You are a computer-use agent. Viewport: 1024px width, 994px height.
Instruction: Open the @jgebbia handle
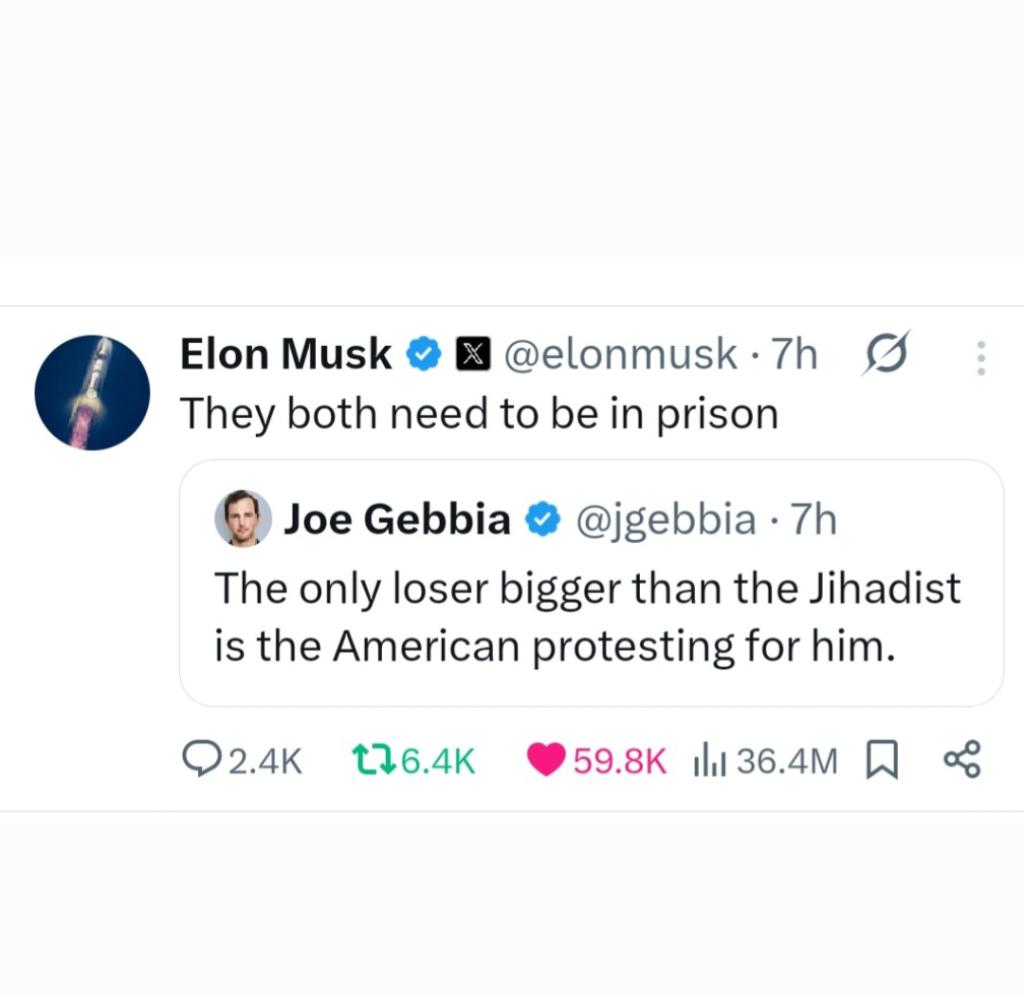(663, 520)
